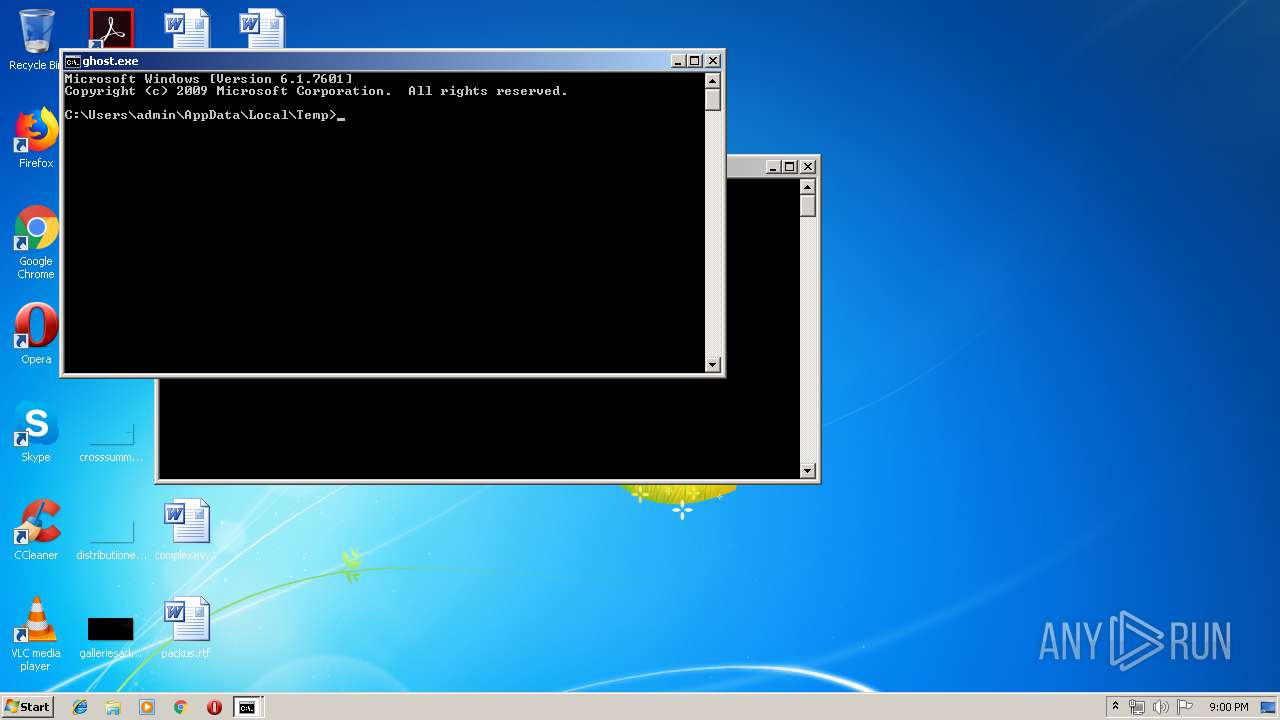Open Windows Explorer from the taskbar
The height and width of the screenshot is (720, 1280).
(x=113, y=707)
